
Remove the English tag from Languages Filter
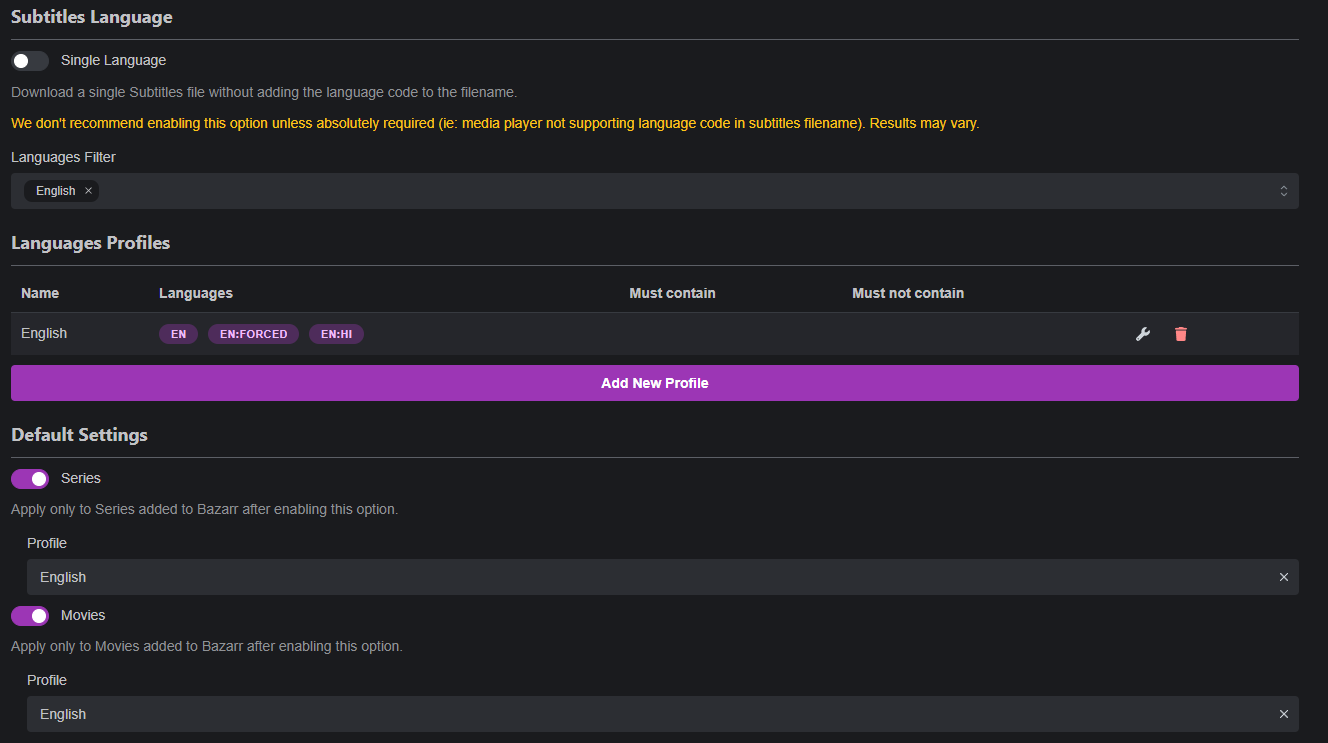(87, 190)
